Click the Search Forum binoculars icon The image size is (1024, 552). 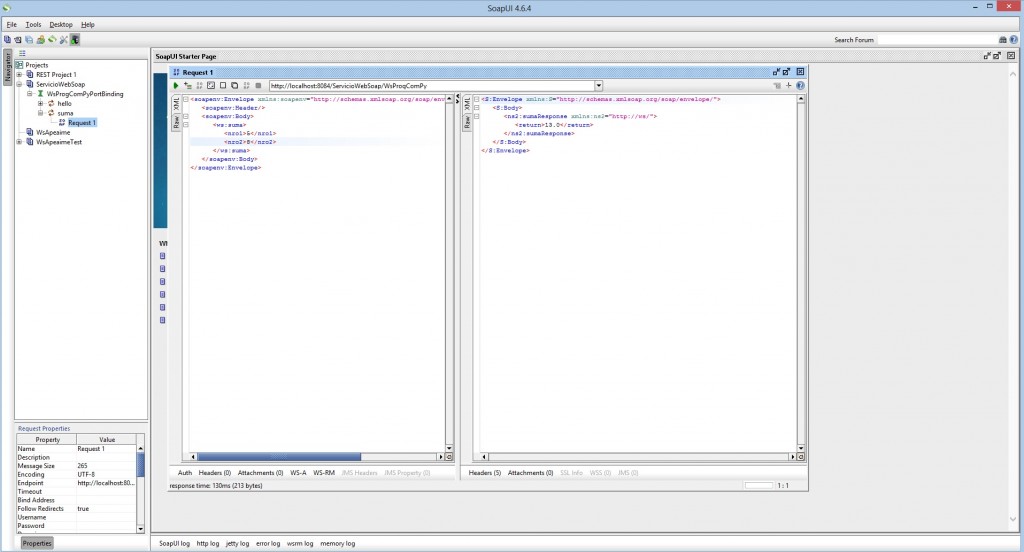1002,40
